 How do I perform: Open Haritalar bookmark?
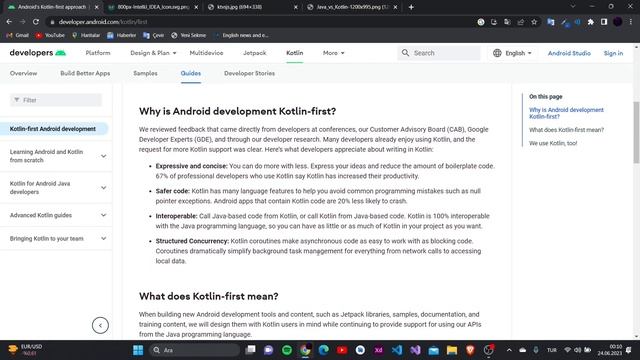(86, 36)
